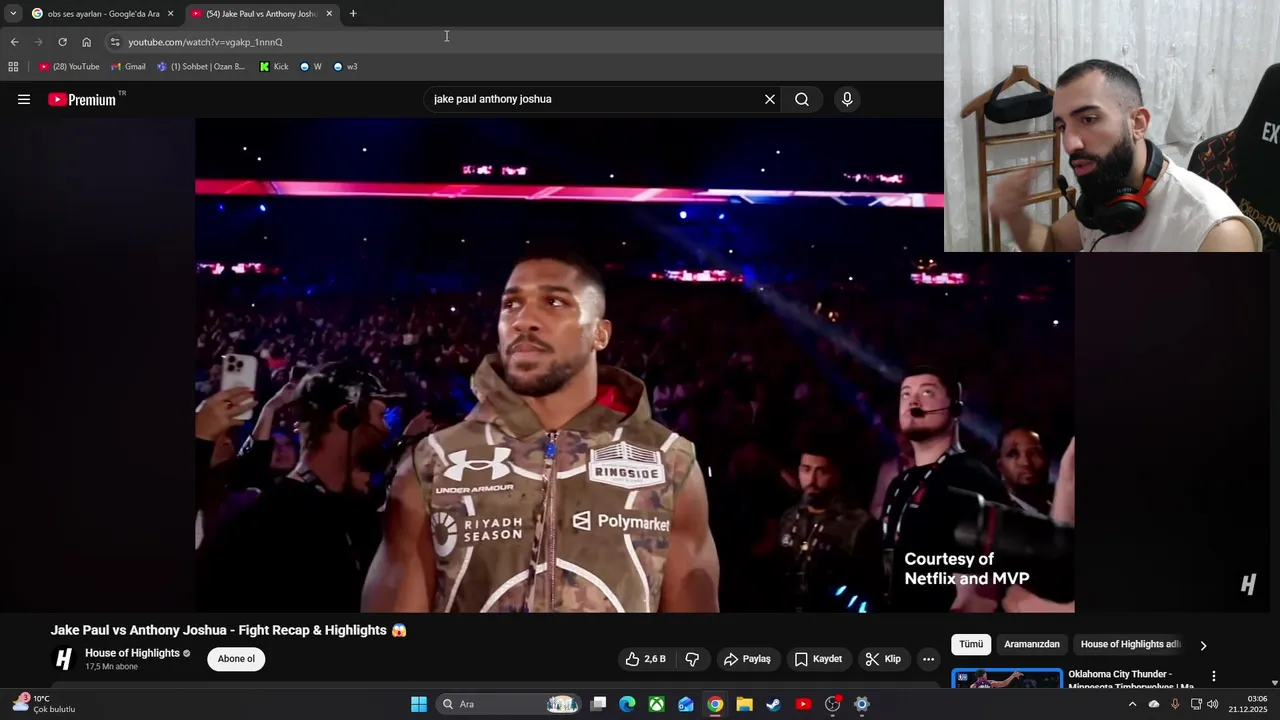The width and height of the screenshot is (1280, 720).
Task: Open the W bookmark
Action: (311, 67)
